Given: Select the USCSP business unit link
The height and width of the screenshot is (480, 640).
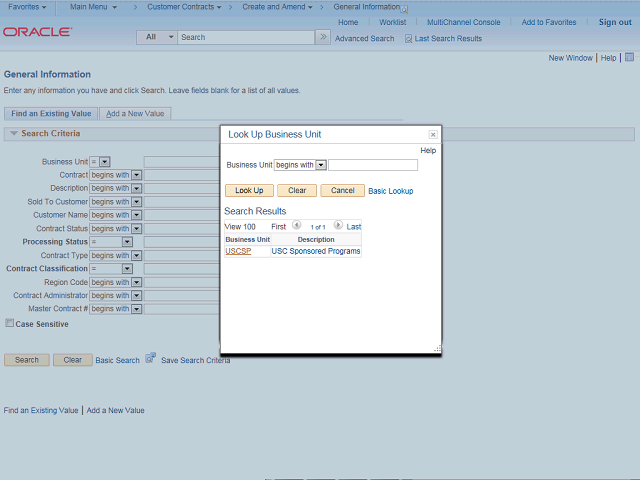Looking at the screenshot, I should [x=238, y=251].
